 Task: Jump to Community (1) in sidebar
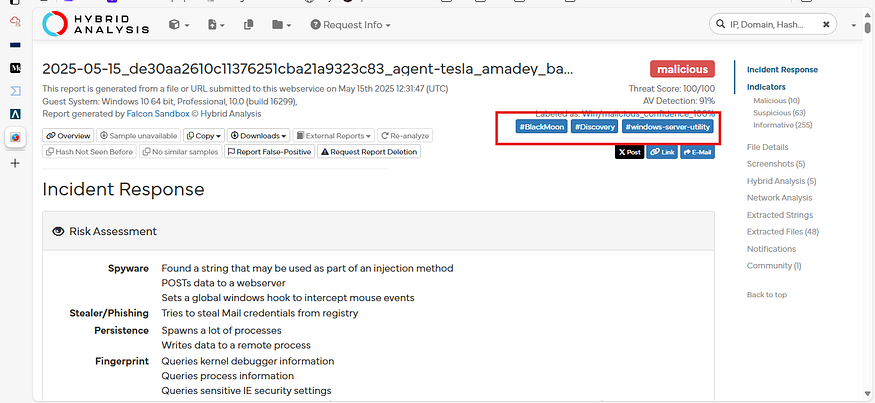773,266
